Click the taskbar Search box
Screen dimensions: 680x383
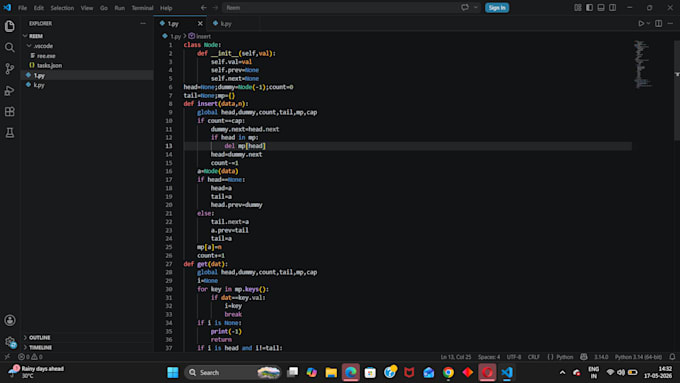[233, 372]
